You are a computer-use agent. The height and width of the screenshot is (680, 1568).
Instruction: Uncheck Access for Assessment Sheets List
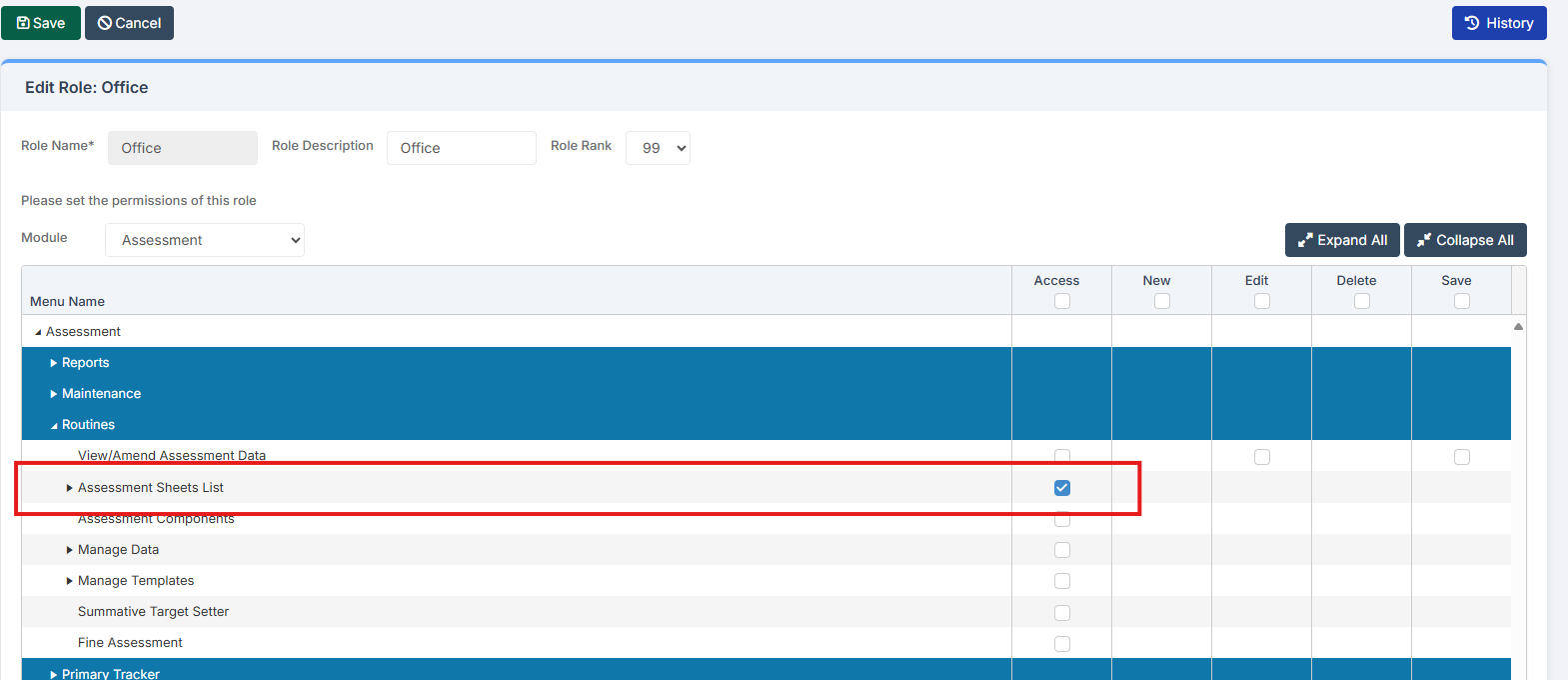click(1061, 488)
